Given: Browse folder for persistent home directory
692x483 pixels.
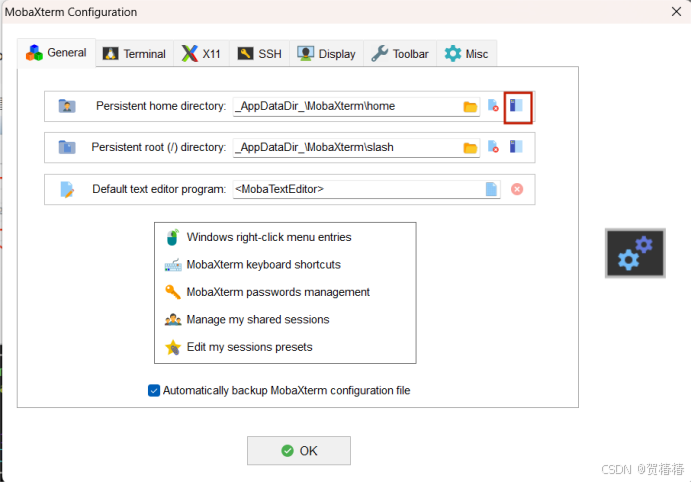Looking at the screenshot, I should coord(470,106).
